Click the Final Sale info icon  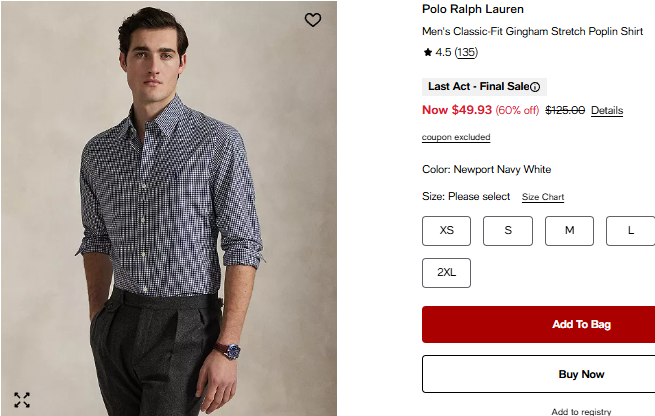pyautogui.click(x=535, y=87)
